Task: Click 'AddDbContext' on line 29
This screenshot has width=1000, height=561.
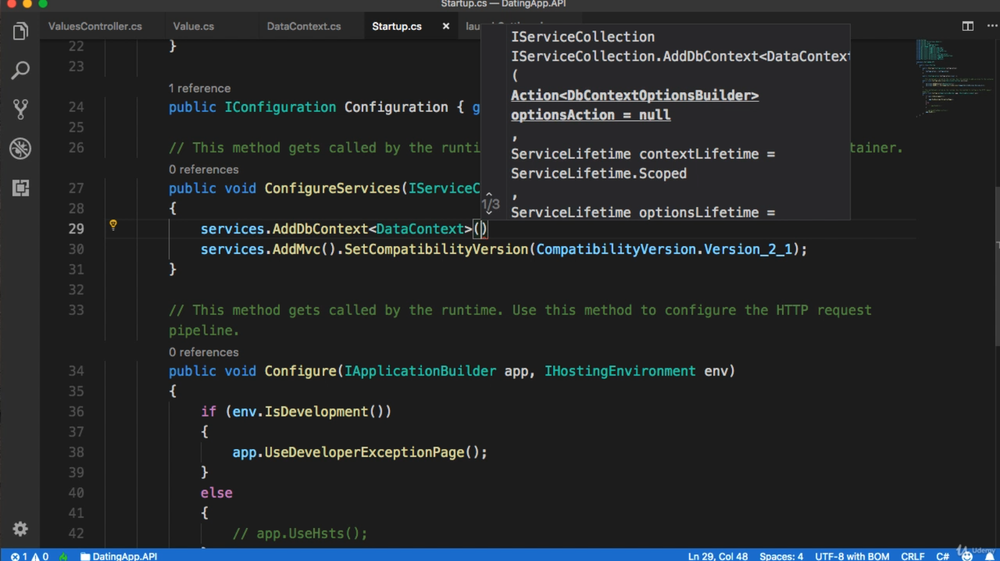Action: tap(320, 229)
